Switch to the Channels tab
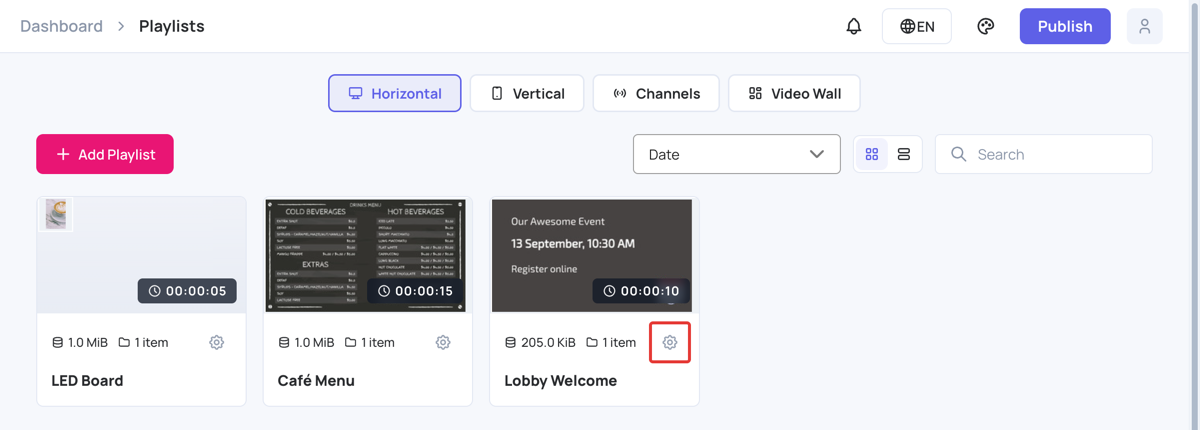Image resolution: width=1200 pixels, height=430 pixels. tap(656, 93)
